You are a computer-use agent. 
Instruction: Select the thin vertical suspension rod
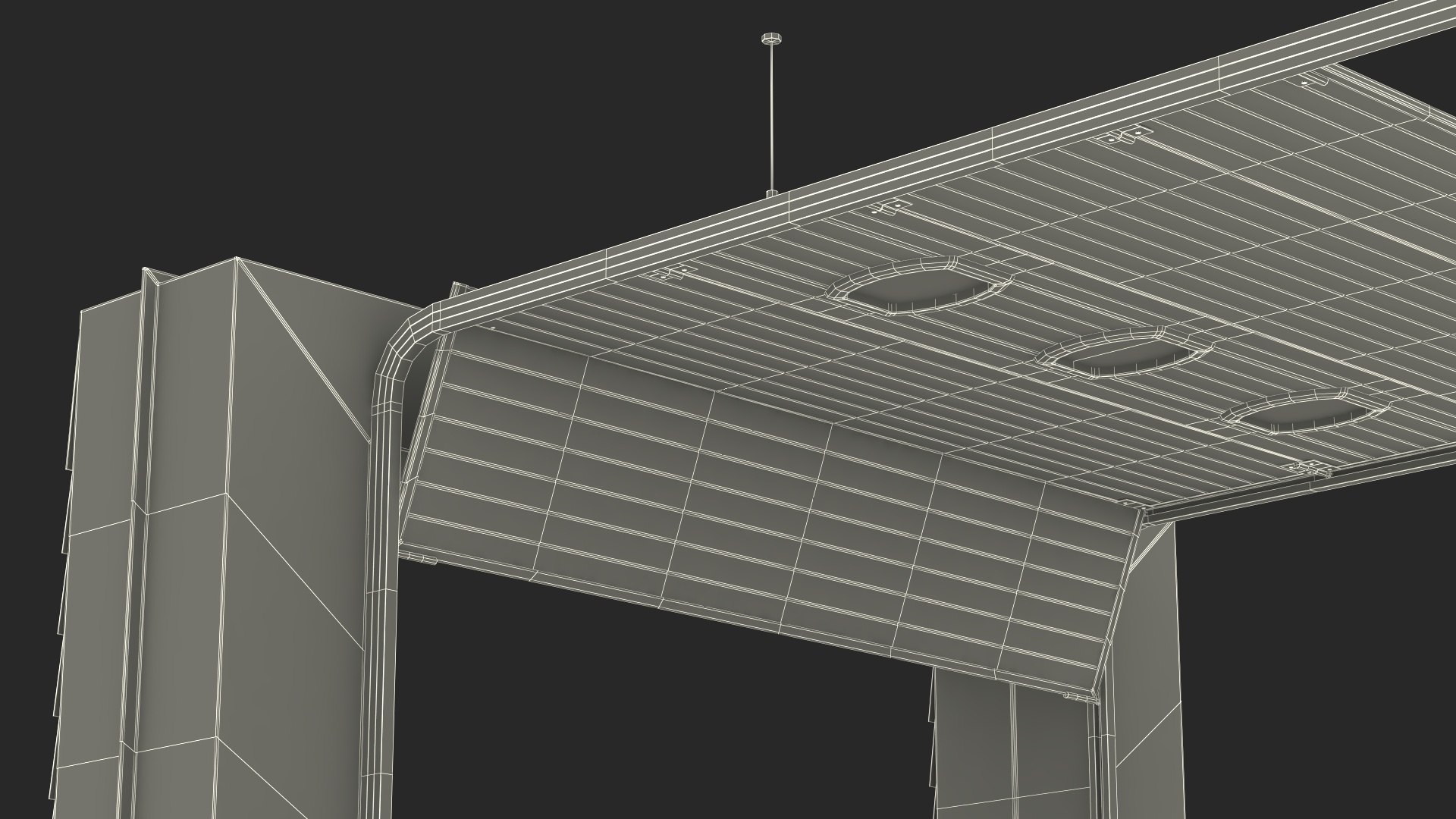[771, 114]
